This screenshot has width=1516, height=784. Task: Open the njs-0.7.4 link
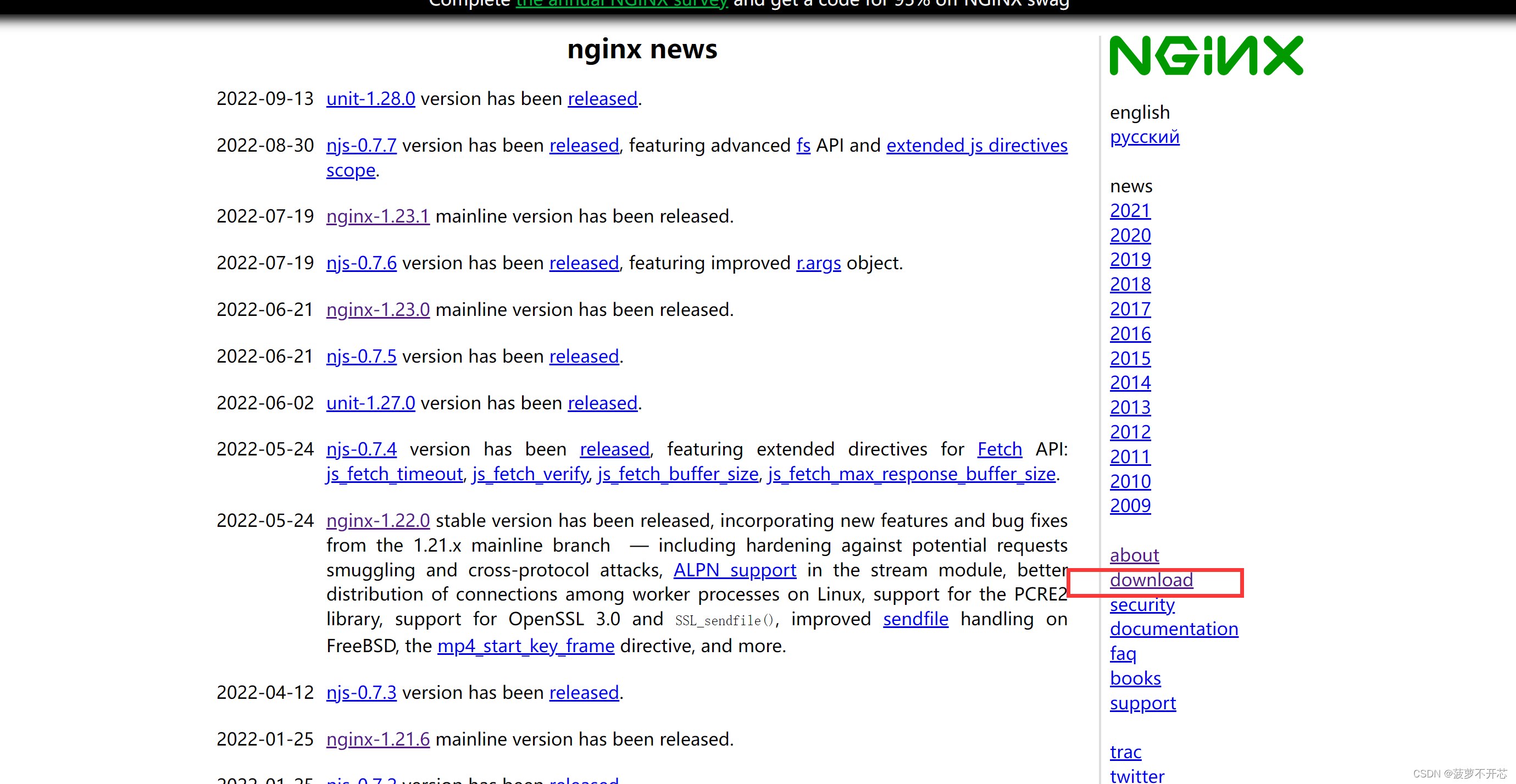point(362,449)
